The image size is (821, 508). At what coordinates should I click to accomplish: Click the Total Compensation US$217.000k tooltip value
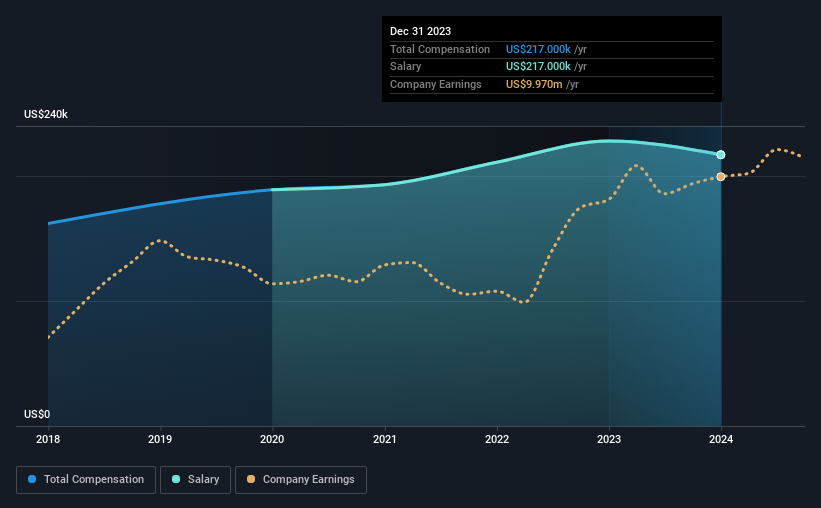click(538, 49)
